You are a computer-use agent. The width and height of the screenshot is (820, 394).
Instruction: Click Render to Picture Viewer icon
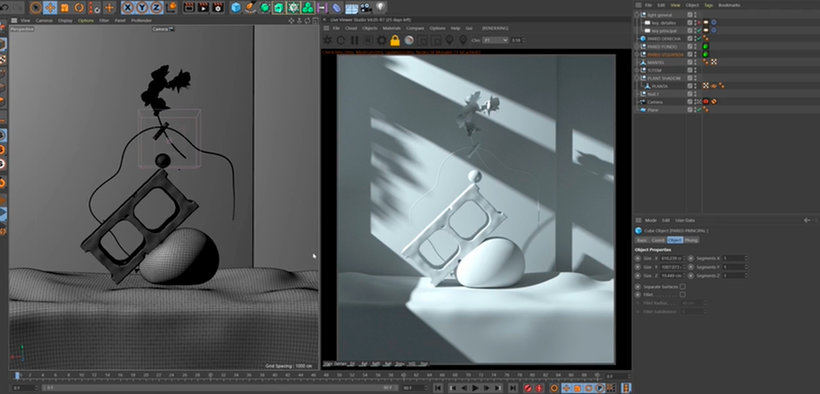tap(203, 8)
